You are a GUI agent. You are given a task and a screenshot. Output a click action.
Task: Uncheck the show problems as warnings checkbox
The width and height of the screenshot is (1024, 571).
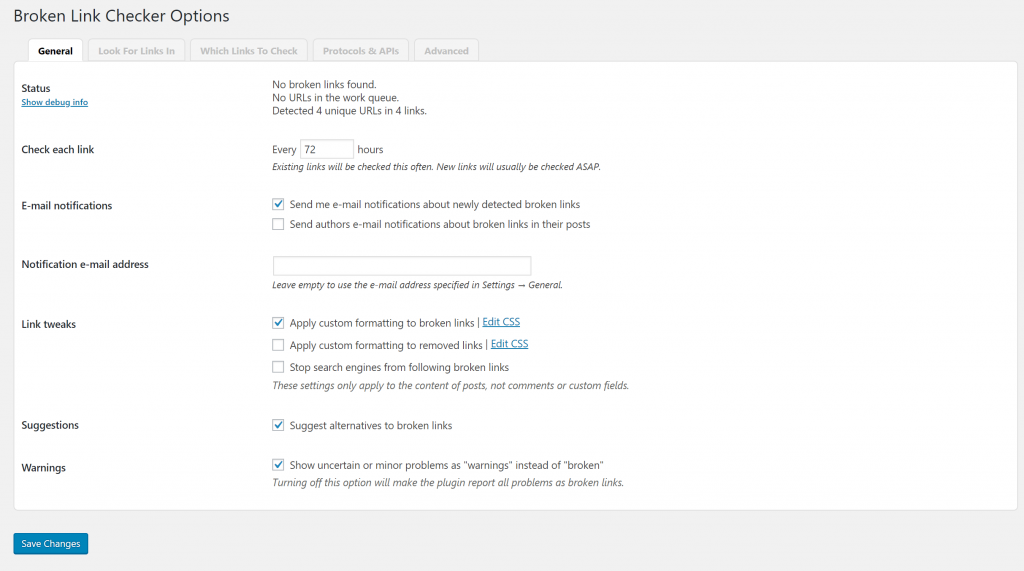pos(278,465)
